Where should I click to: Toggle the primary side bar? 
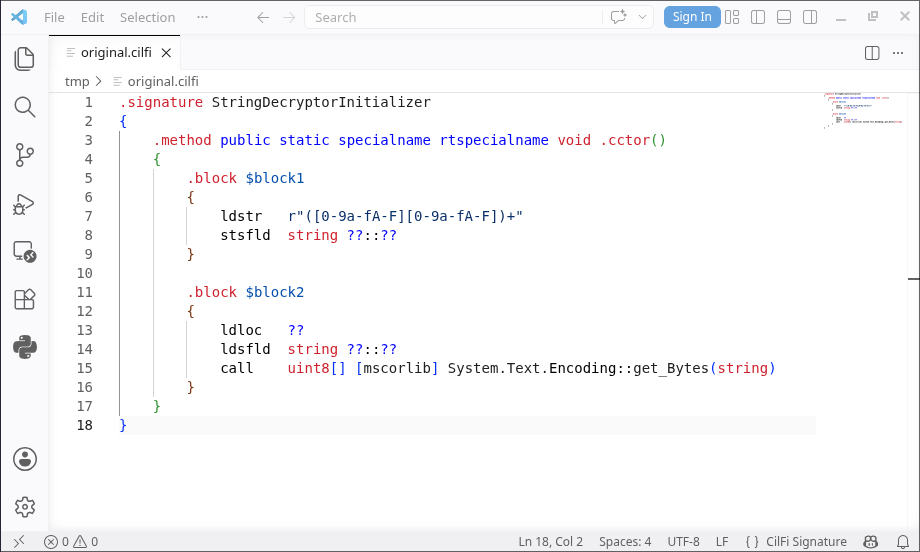[x=758, y=17]
